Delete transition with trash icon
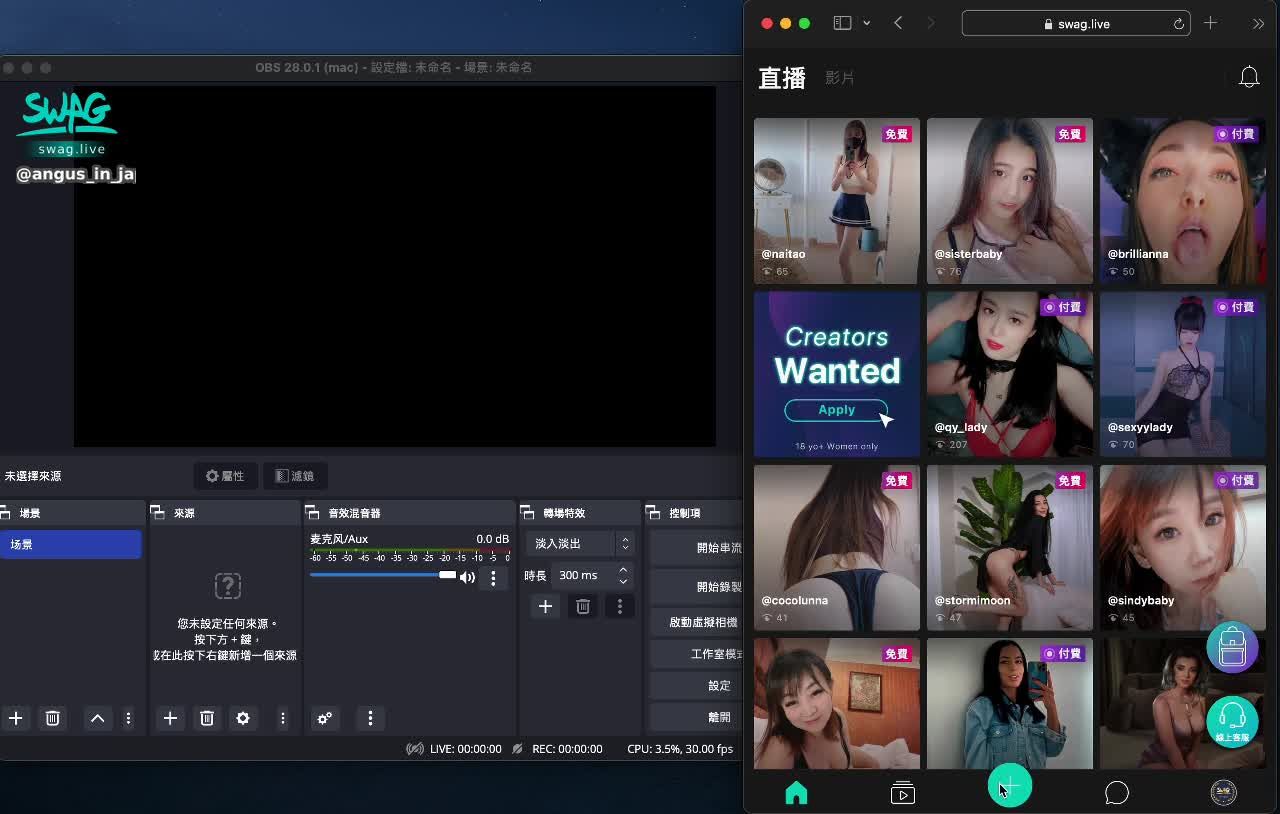 [583, 606]
